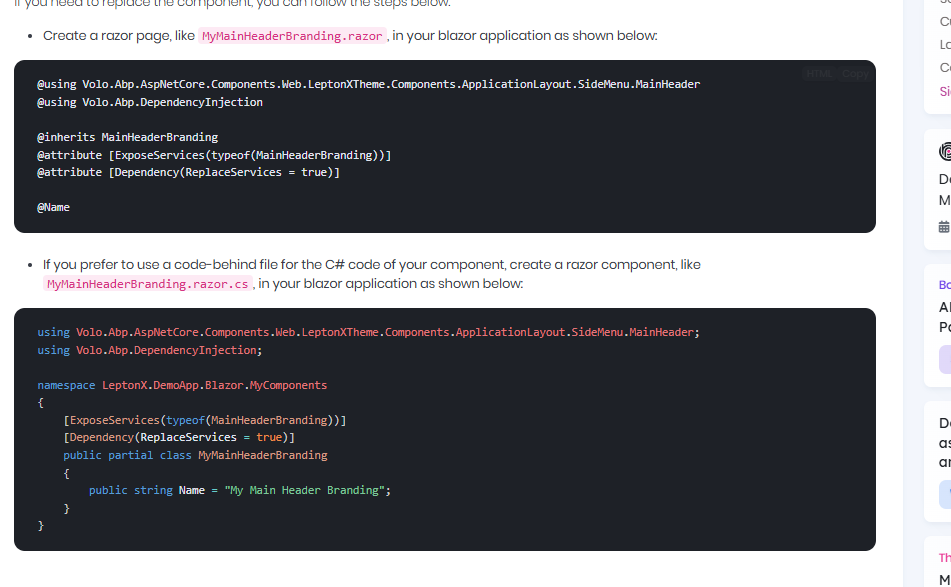Click the '@using Volo.Abp.DependencyInjection' line
The width and height of the screenshot is (951, 587).
150,102
